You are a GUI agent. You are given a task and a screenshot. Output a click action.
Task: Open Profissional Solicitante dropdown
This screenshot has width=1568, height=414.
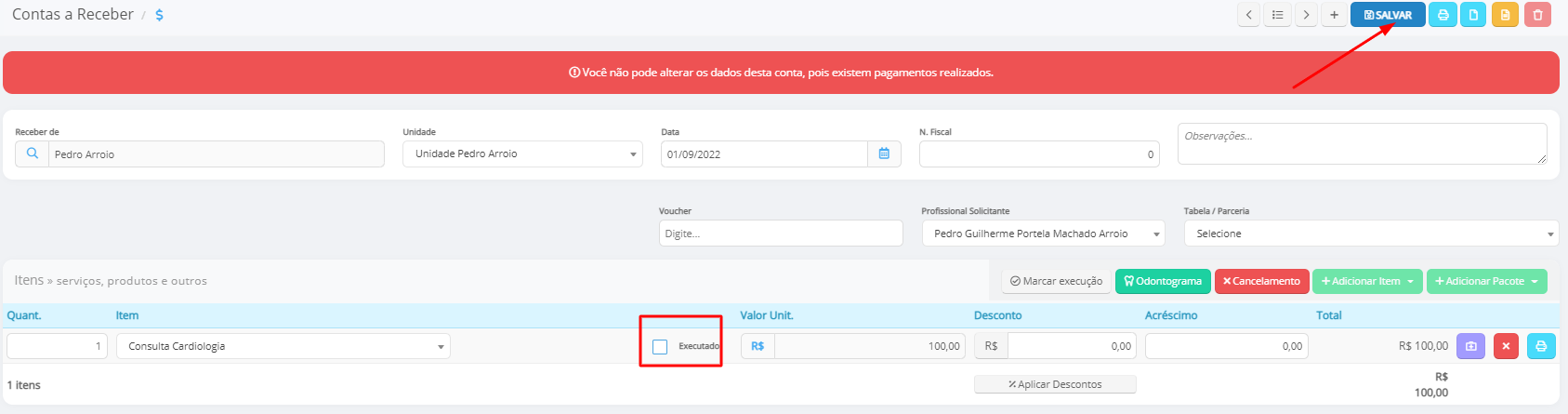(1043, 234)
